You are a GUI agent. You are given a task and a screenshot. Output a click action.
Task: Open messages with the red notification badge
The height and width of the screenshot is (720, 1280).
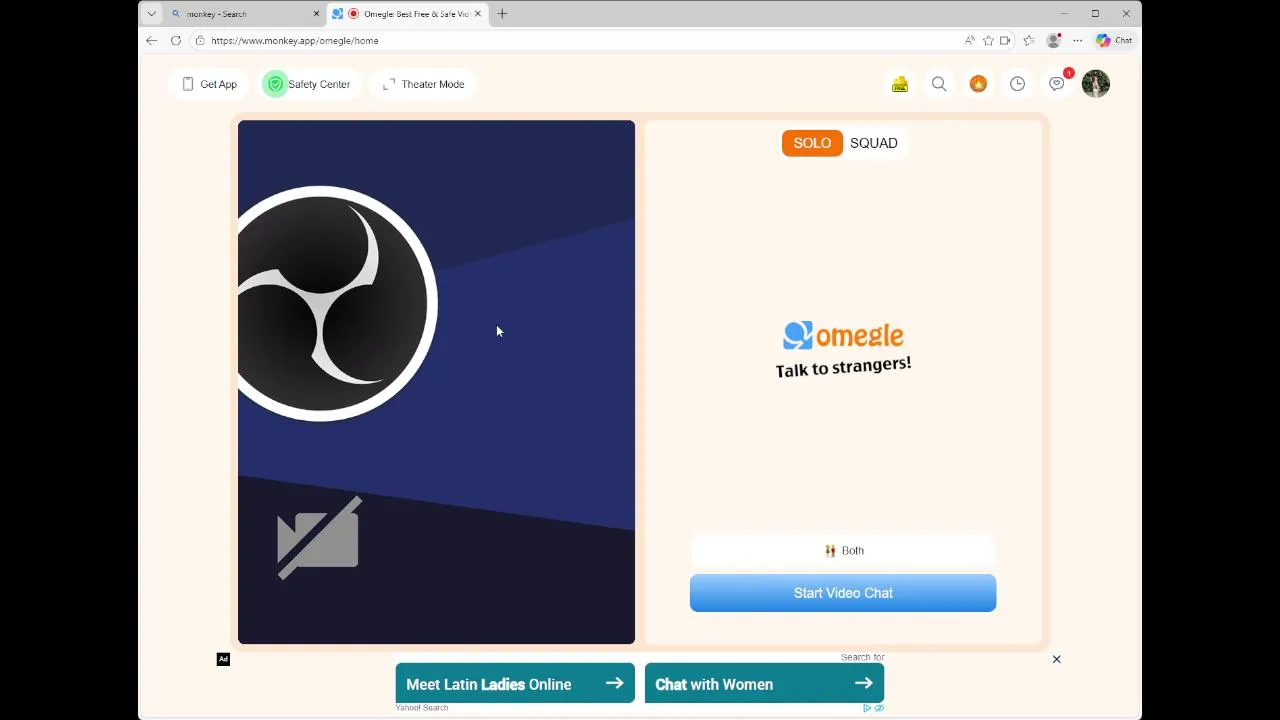1057,84
